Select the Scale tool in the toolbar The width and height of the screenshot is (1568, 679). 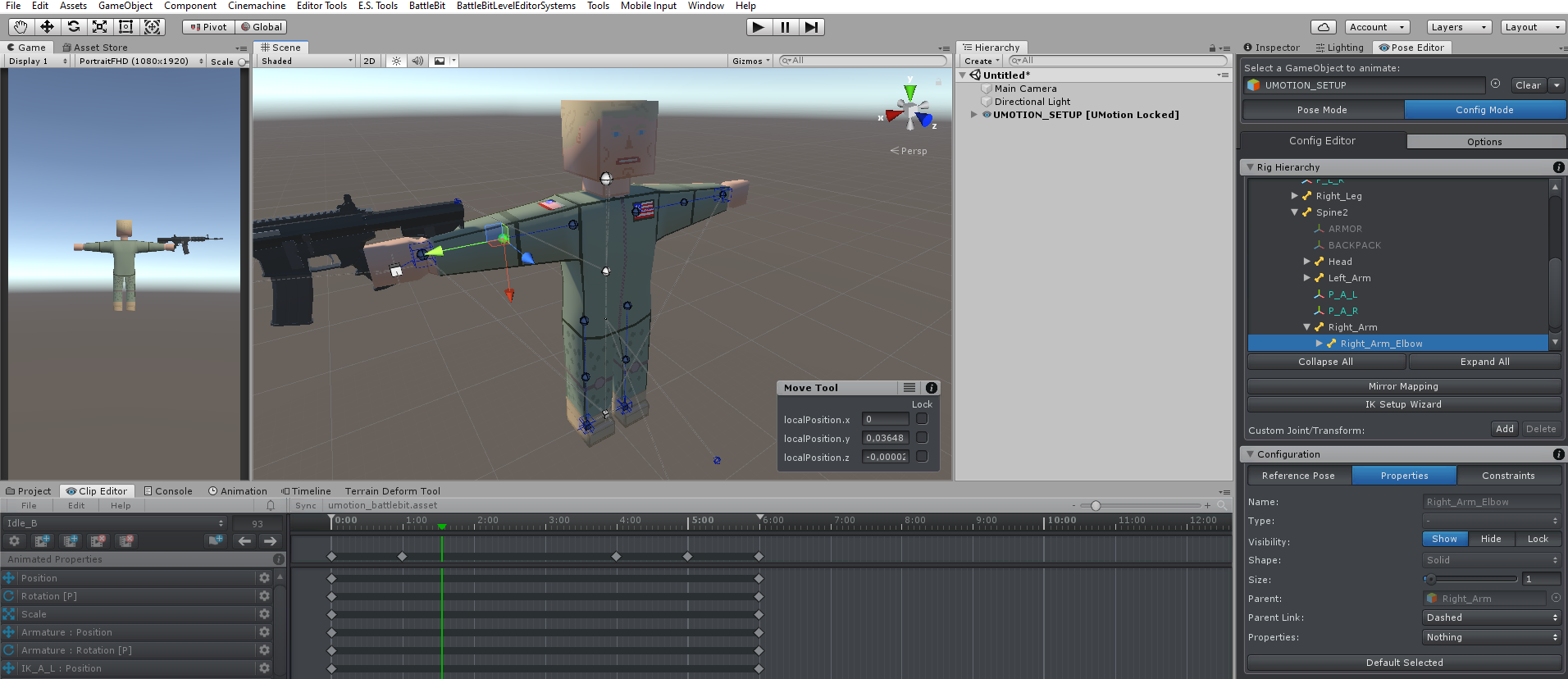pyautogui.click(x=99, y=27)
